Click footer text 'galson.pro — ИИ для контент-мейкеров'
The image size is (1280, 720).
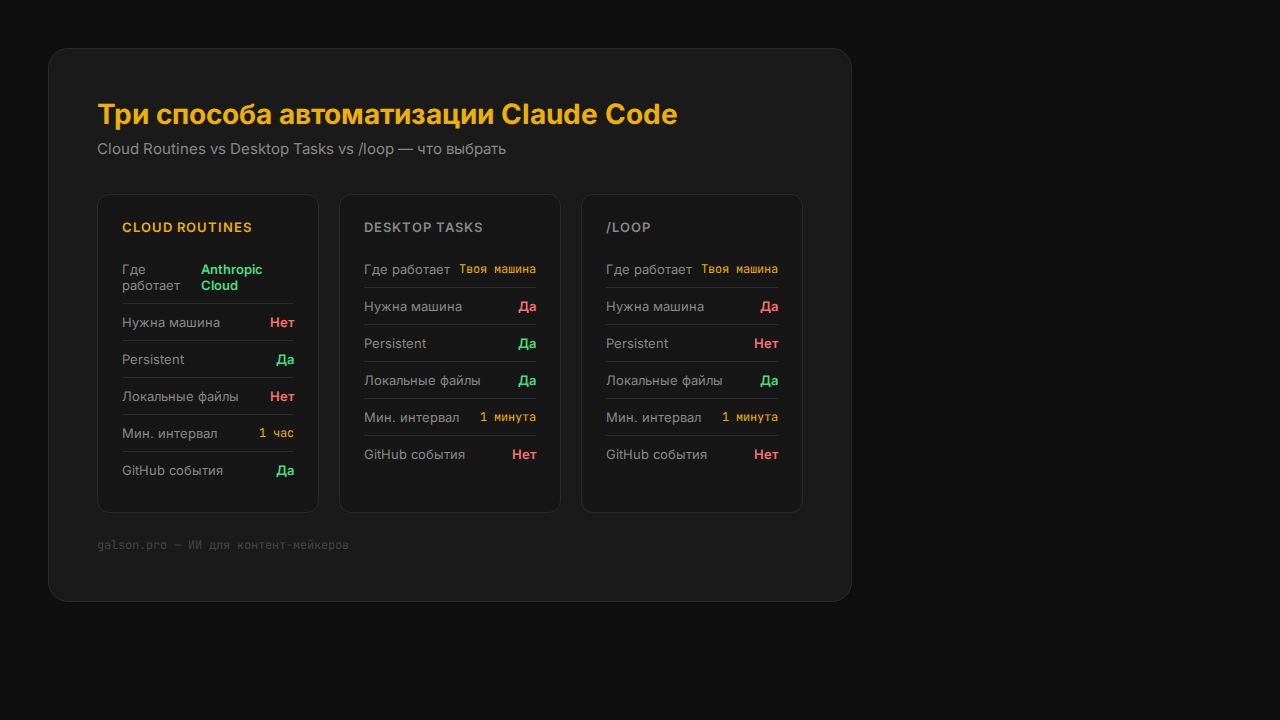click(x=223, y=545)
